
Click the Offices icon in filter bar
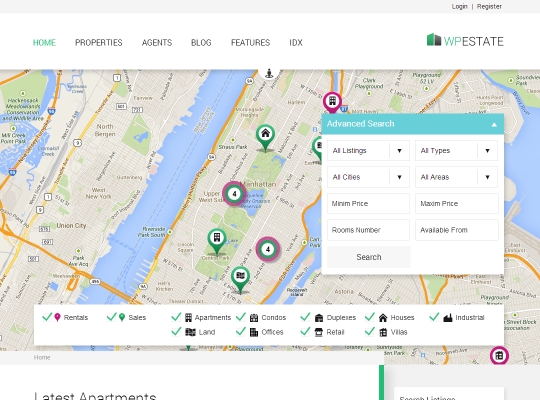click(254, 332)
